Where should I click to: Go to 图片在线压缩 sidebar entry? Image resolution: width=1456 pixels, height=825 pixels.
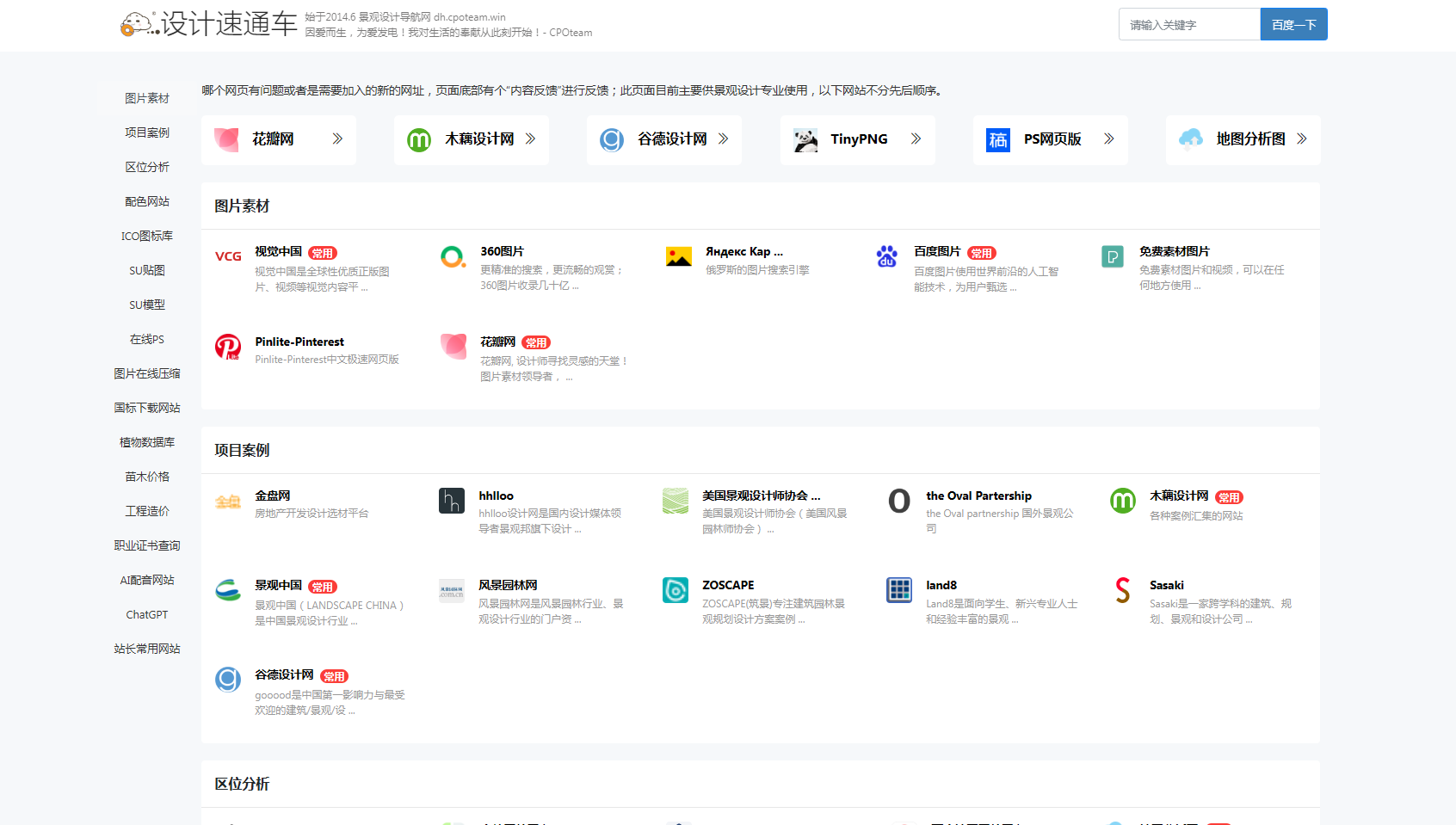pyautogui.click(x=147, y=373)
